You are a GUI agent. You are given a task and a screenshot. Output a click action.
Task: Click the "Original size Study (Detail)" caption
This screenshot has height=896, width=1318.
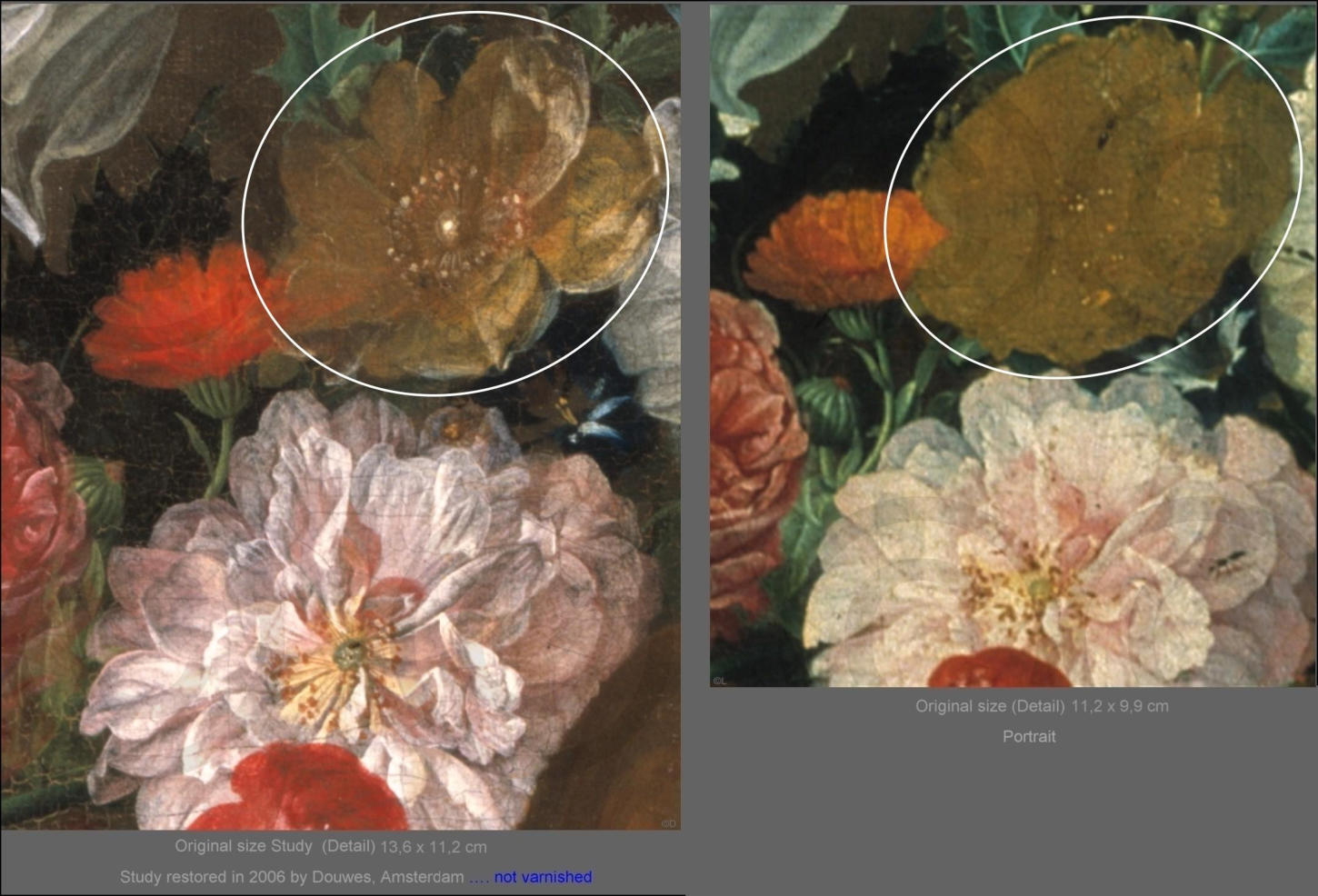(275, 847)
